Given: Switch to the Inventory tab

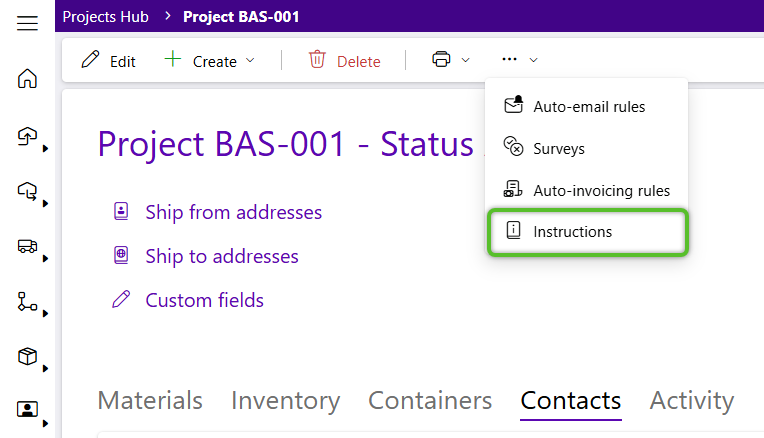Looking at the screenshot, I should (x=286, y=400).
